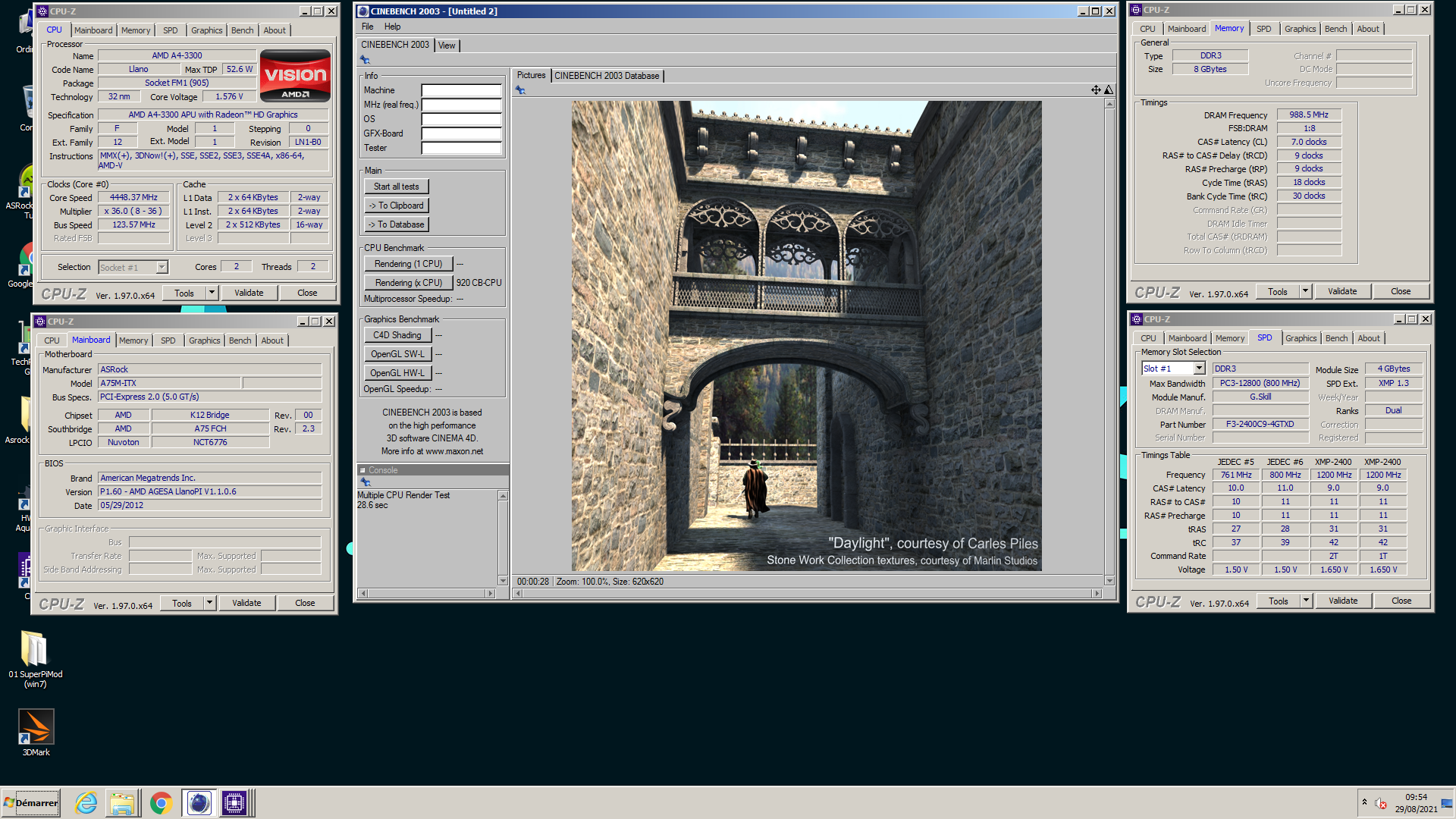Switch to CINEBENCH taskbar button
This screenshot has width=1456, height=819.
coord(199,803)
